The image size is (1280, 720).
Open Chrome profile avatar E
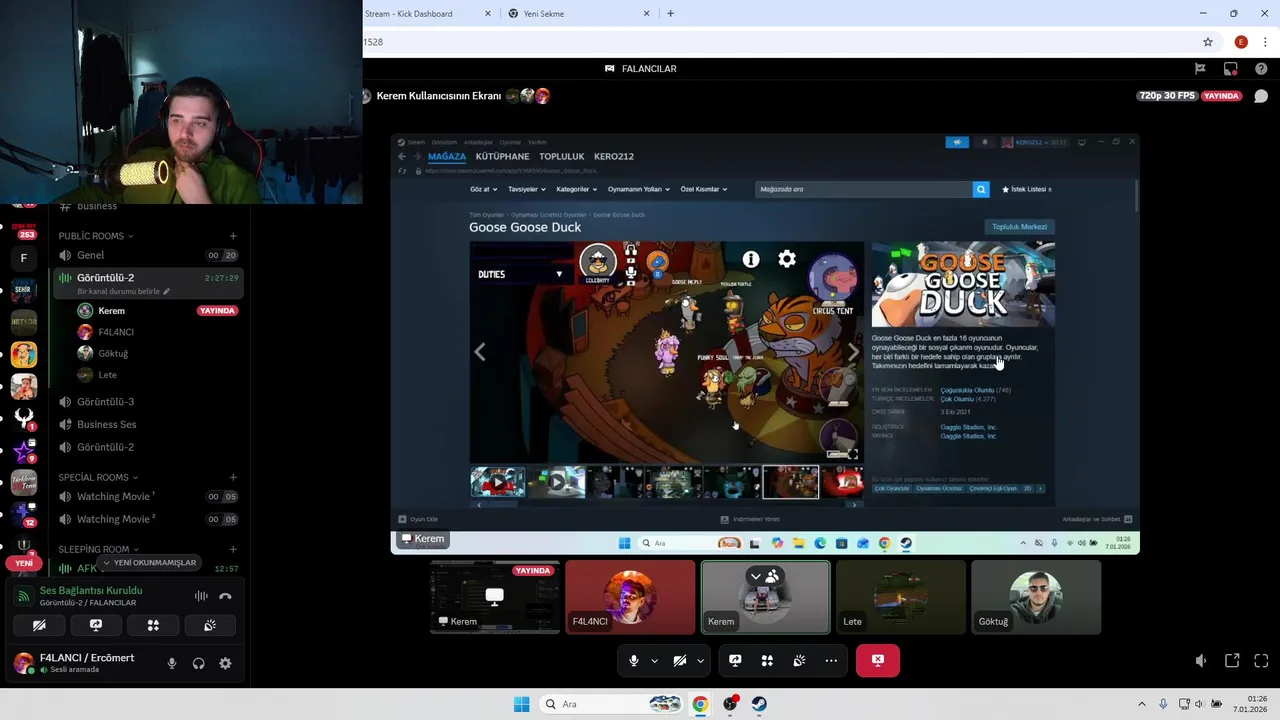click(x=1241, y=42)
